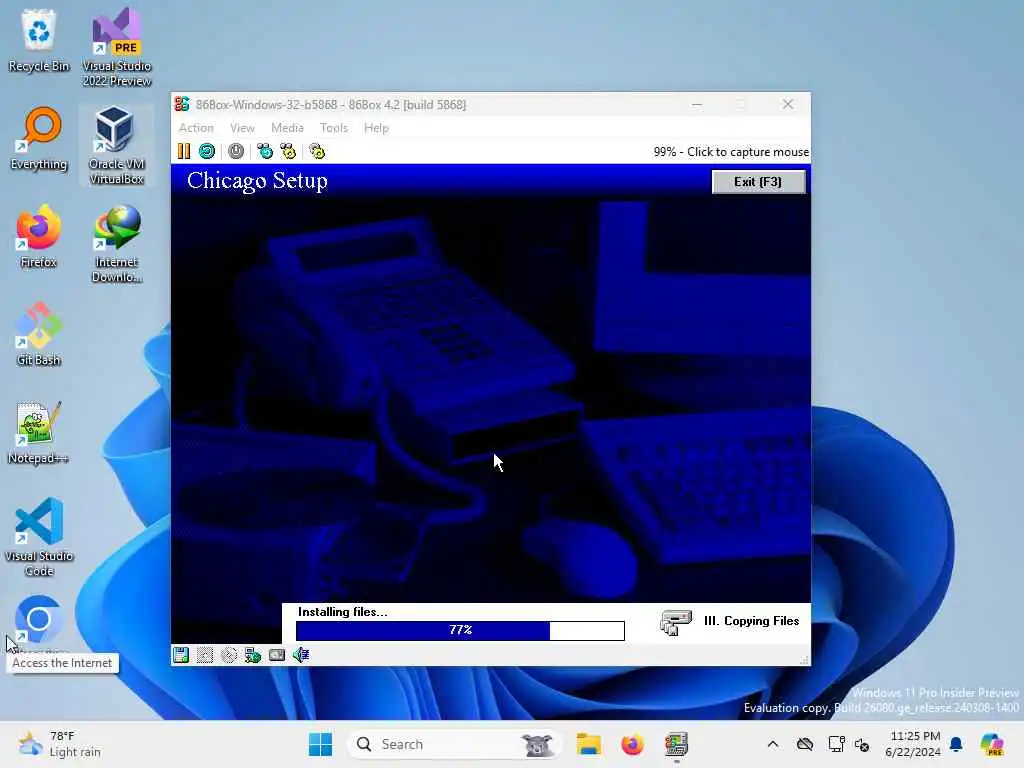Click the sound speaker status bar icon
The height and width of the screenshot is (768, 1024).
click(x=301, y=654)
